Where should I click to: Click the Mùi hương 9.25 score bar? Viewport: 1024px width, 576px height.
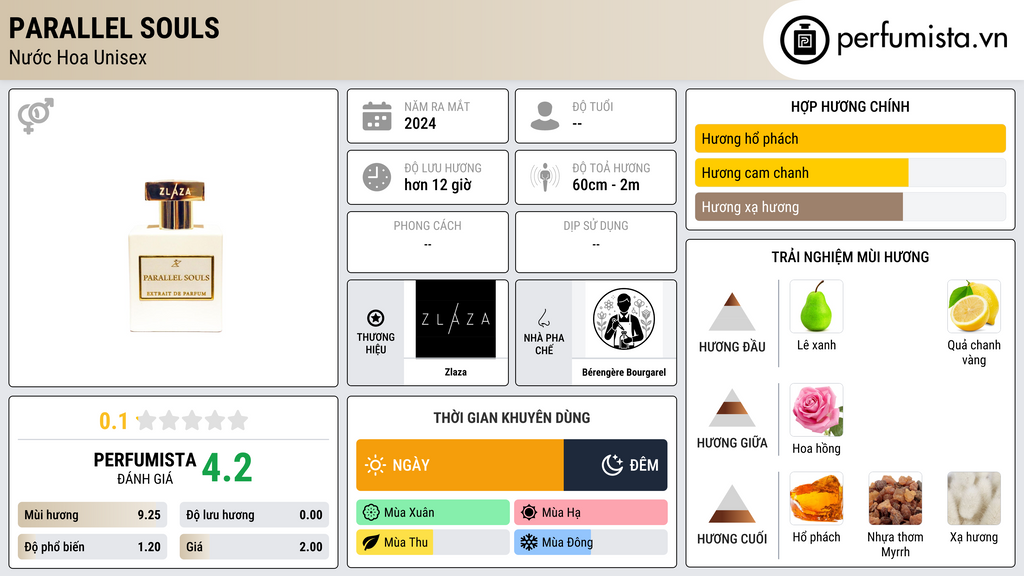[x=92, y=515]
